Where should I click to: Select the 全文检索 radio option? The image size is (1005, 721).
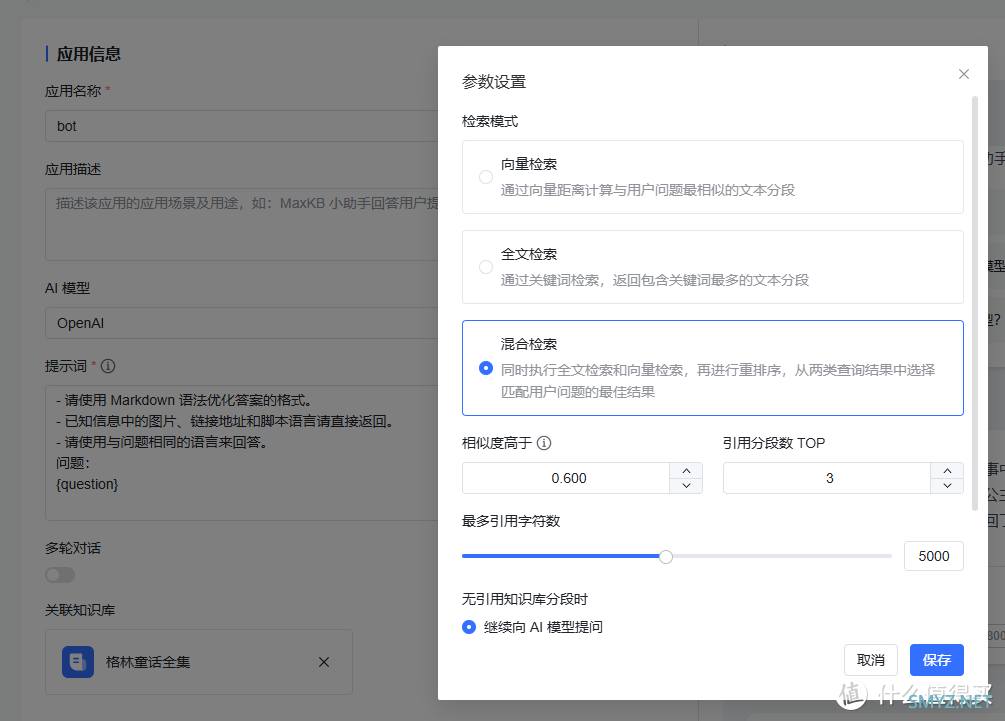(x=486, y=267)
